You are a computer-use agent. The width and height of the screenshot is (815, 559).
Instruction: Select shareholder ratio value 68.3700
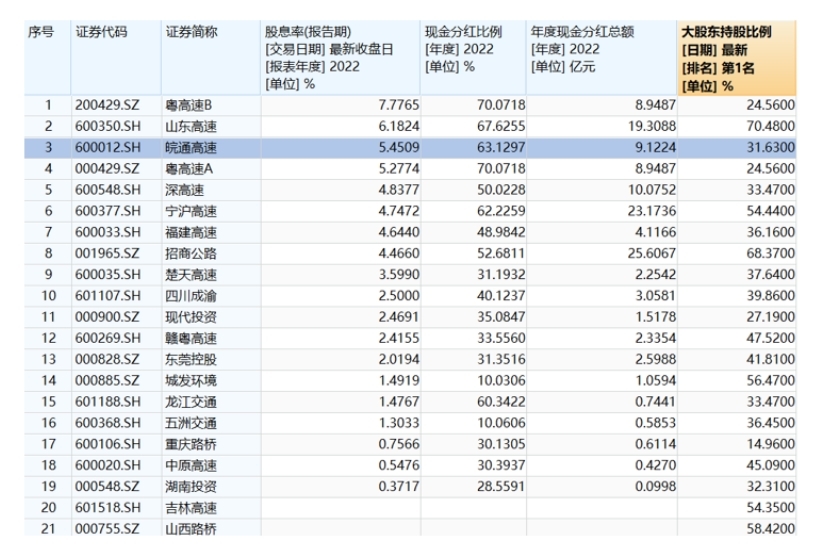[x=771, y=253]
